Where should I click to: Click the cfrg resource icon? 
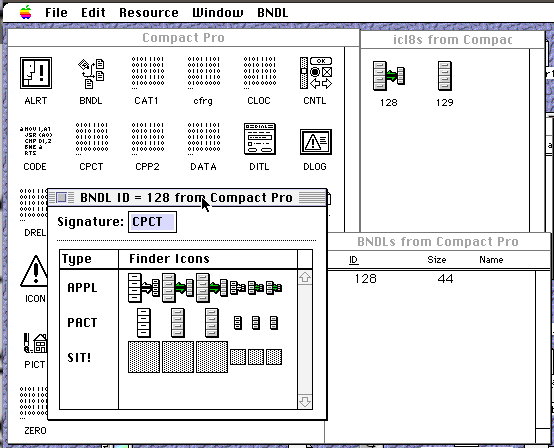tap(204, 73)
